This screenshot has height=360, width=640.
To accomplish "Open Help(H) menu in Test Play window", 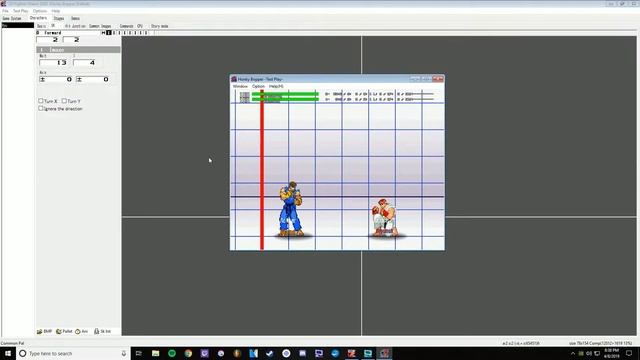I will 276,87.
